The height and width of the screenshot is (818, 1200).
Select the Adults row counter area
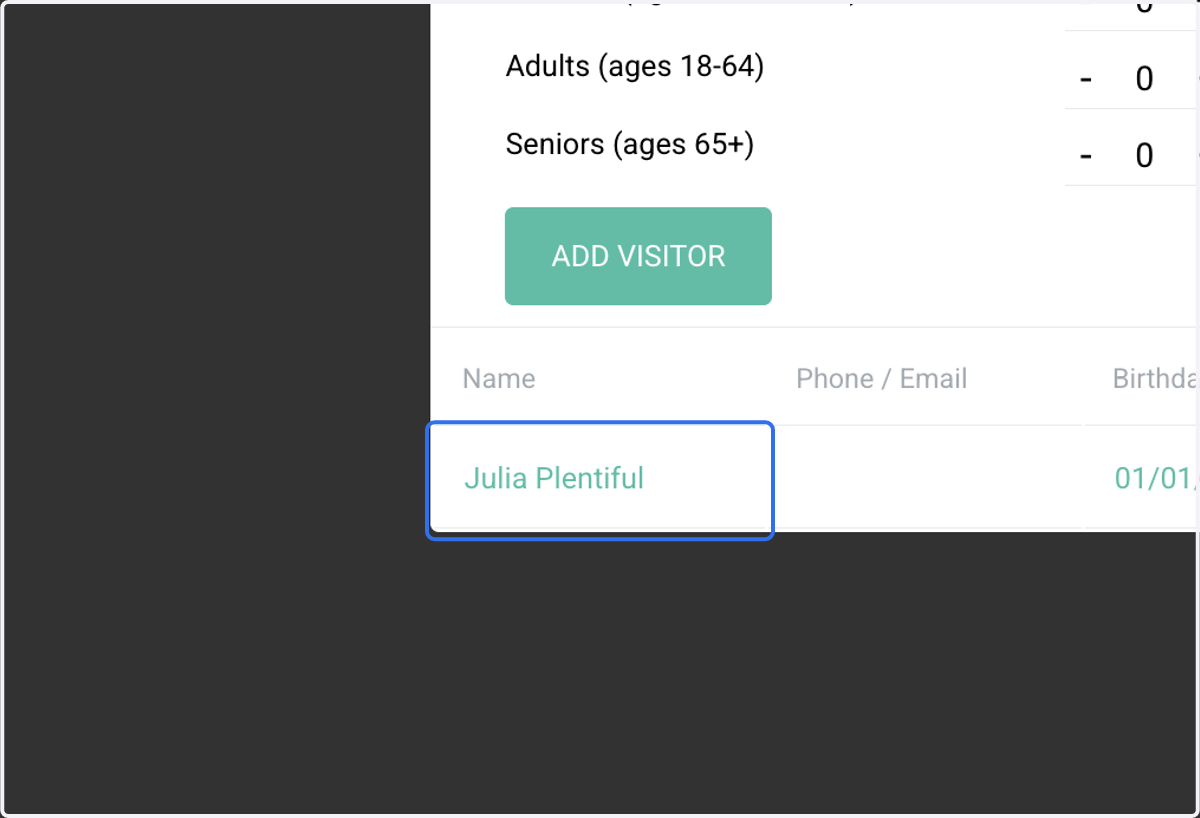click(1132, 70)
